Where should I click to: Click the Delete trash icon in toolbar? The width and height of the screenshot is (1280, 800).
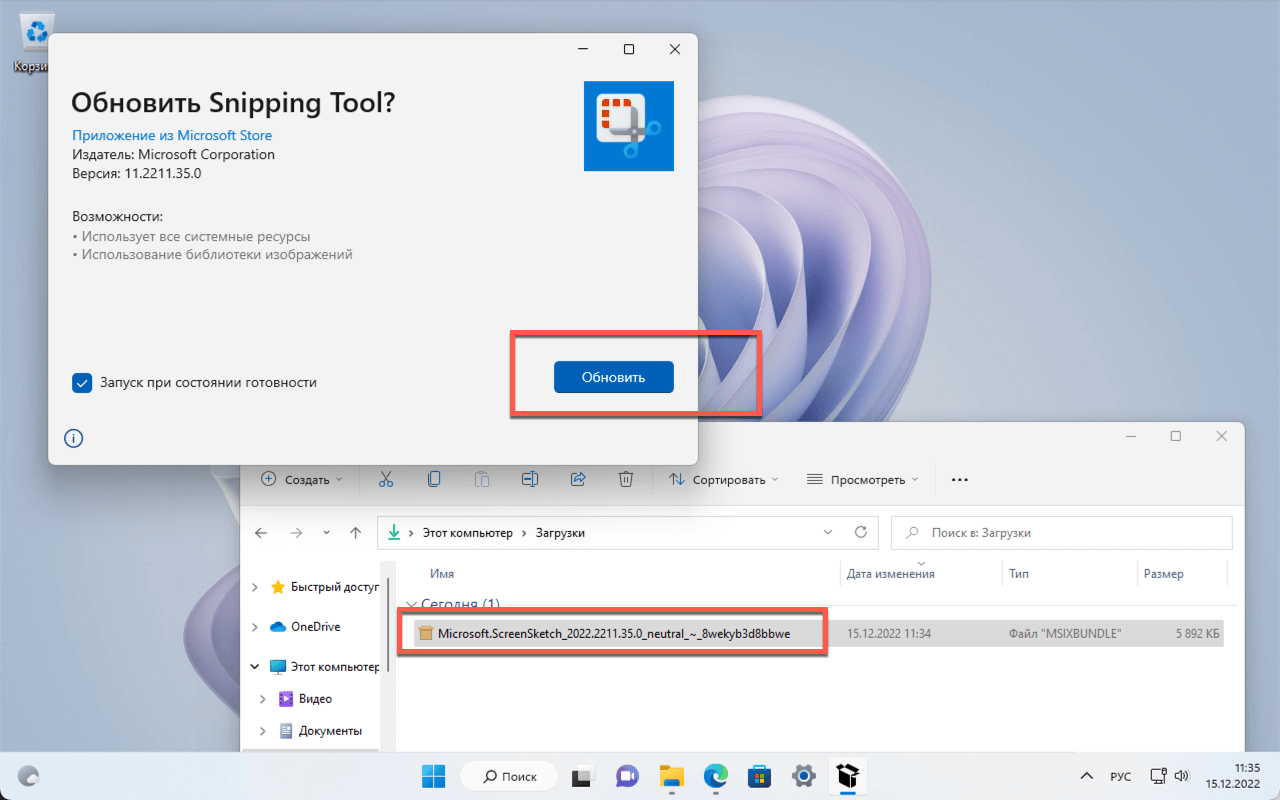(626, 479)
